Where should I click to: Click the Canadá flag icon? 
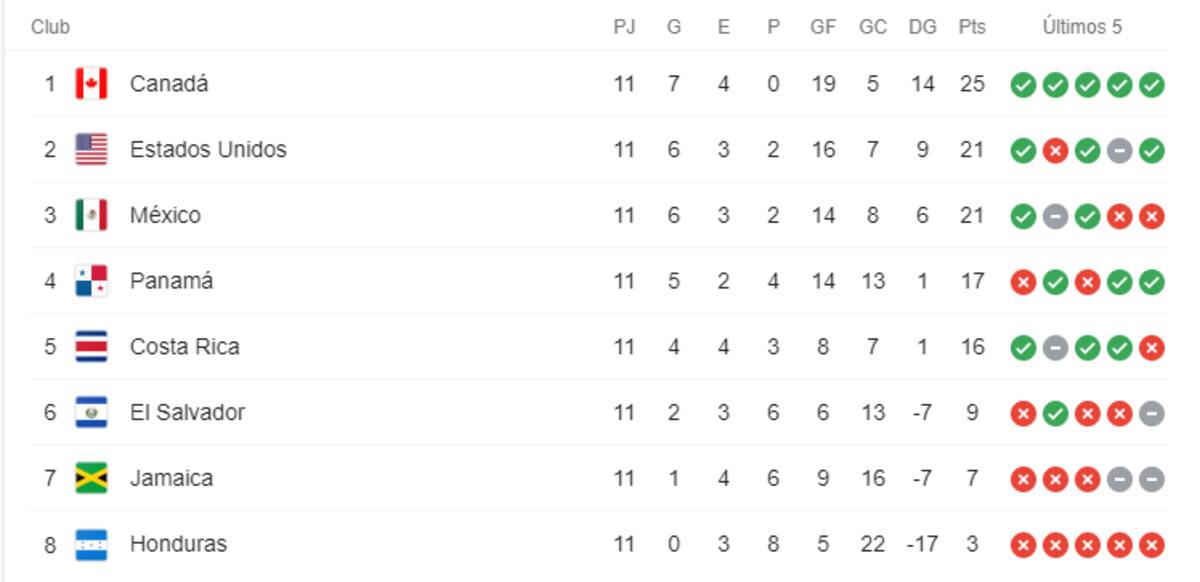click(x=91, y=84)
